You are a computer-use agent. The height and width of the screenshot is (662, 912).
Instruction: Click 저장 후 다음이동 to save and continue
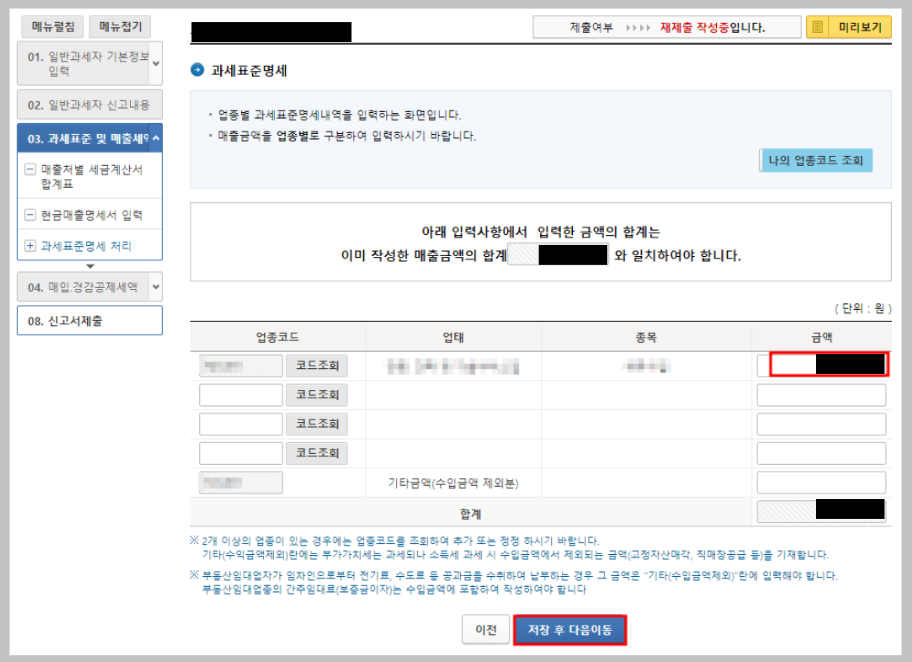[570, 631]
